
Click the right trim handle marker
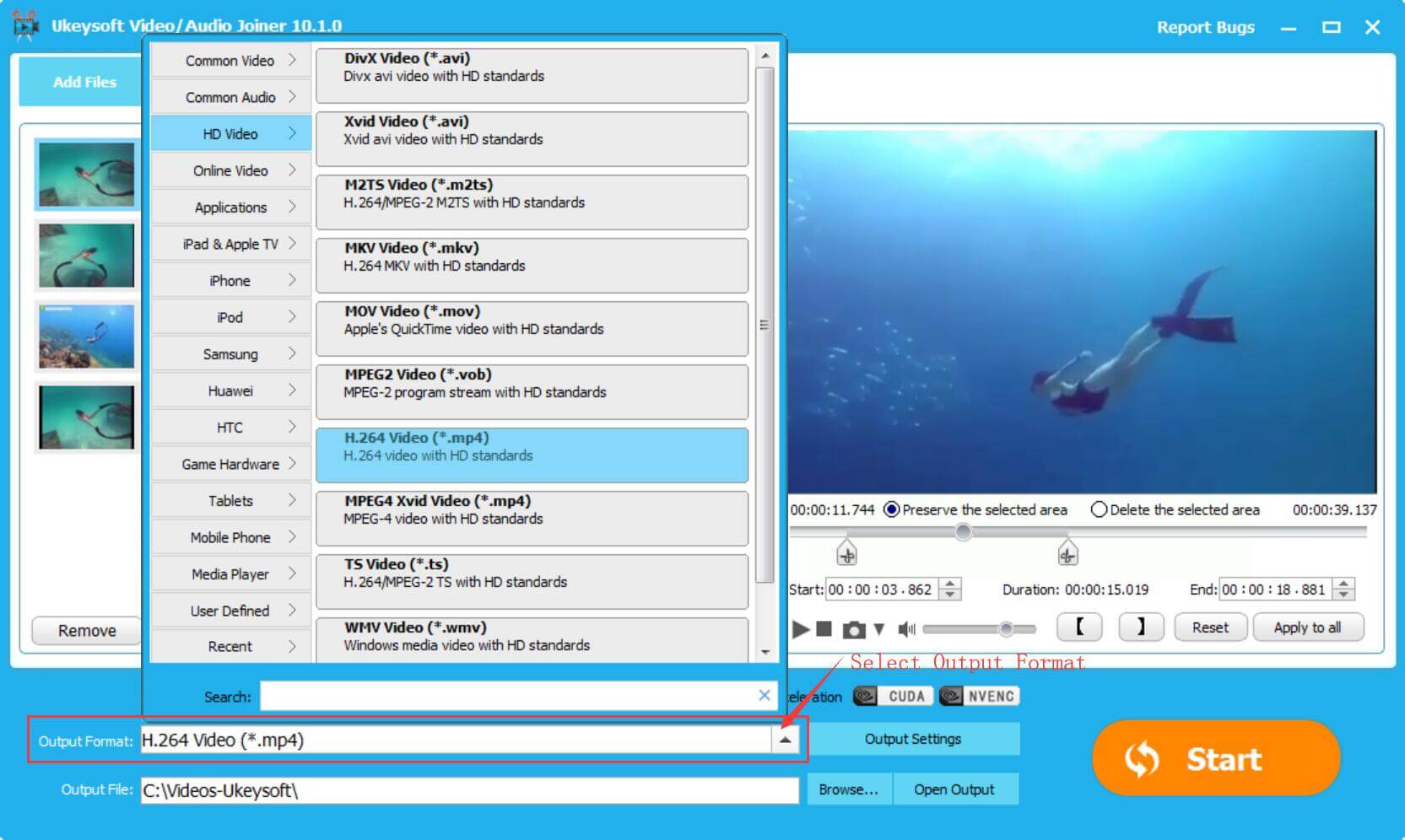point(1067,554)
